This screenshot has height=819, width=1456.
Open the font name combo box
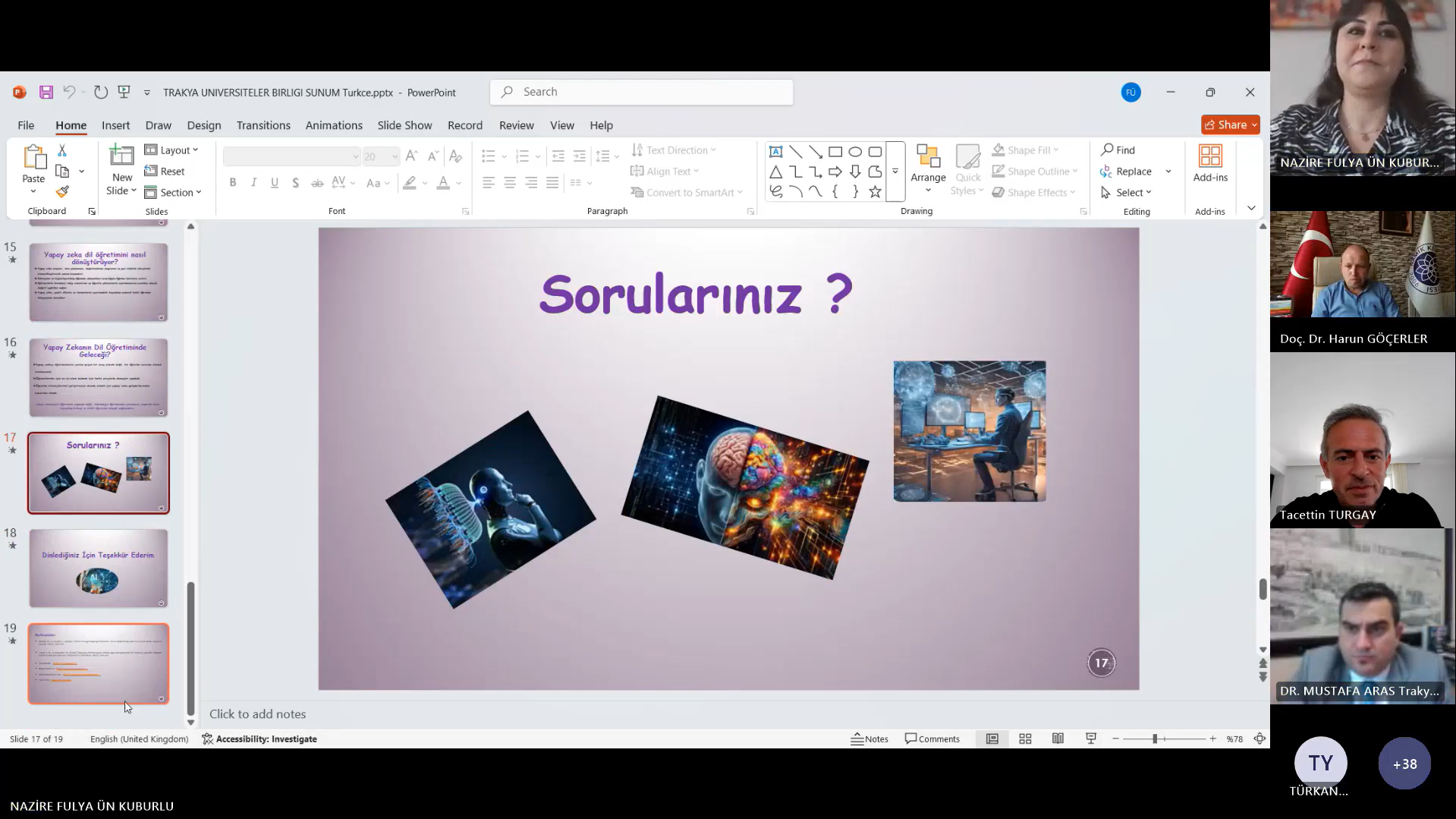pyautogui.click(x=291, y=156)
